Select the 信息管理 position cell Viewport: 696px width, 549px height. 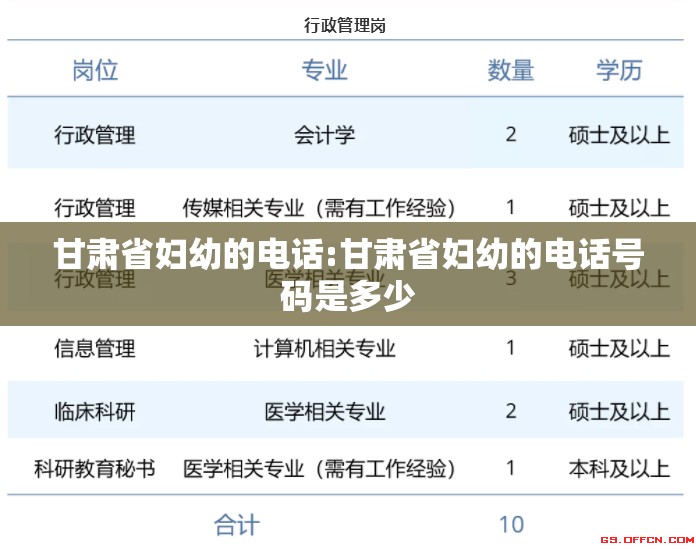95,349
